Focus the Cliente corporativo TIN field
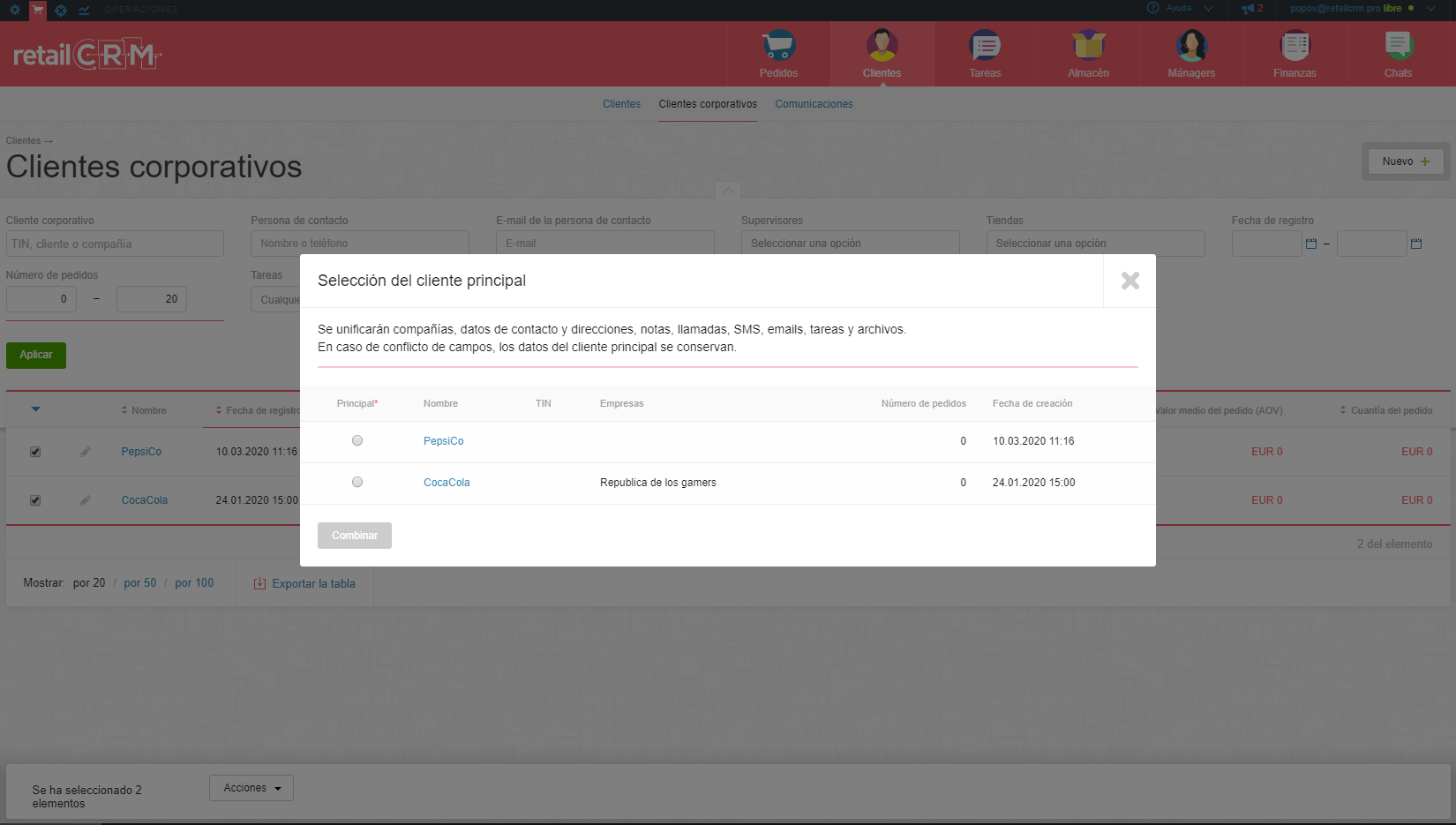This screenshot has width=1456, height=825. coord(115,244)
